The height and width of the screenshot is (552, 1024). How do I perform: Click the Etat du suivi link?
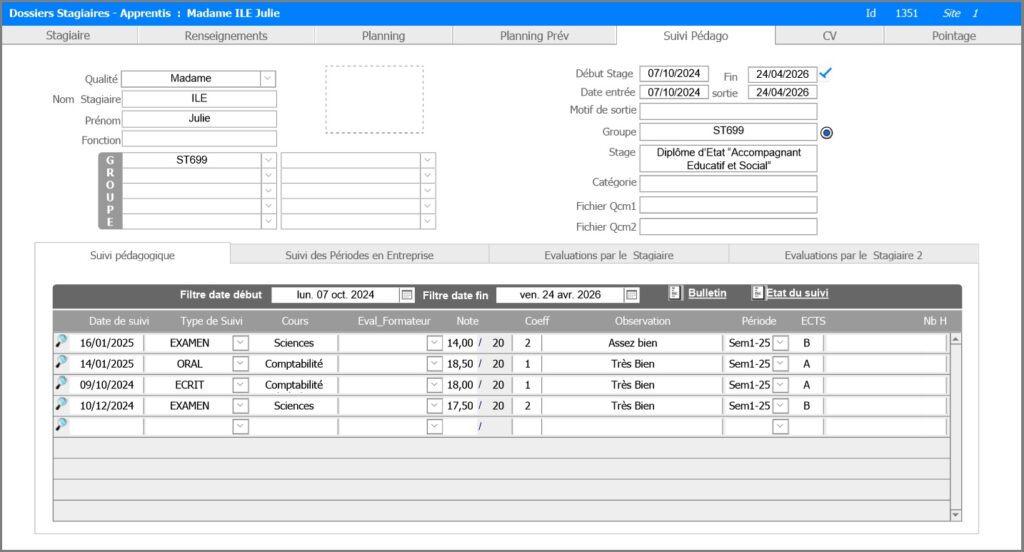[797, 293]
